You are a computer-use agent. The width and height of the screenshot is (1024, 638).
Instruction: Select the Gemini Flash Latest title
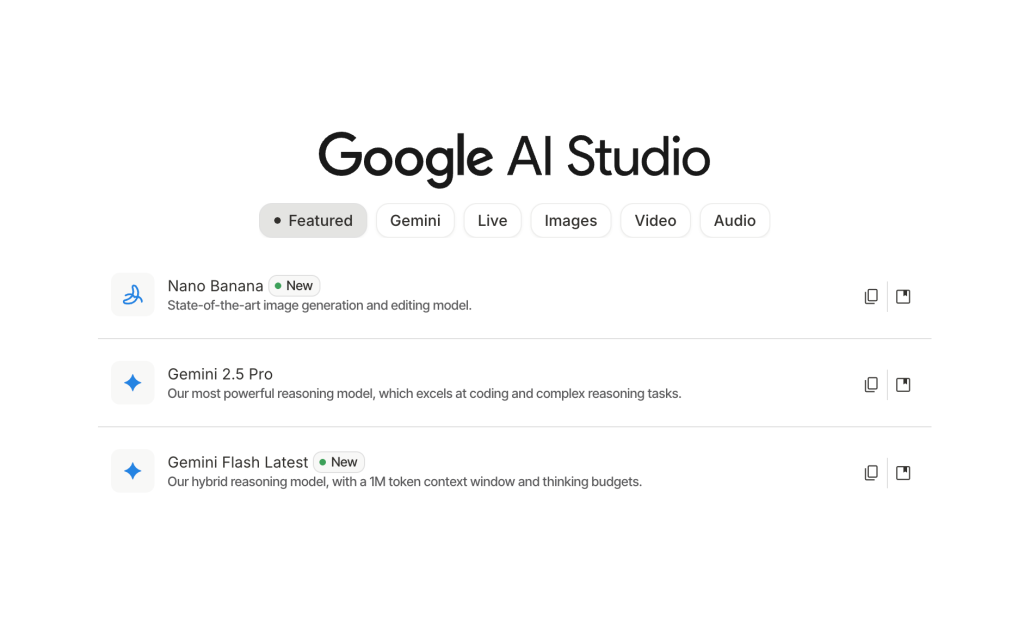click(238, 462)
